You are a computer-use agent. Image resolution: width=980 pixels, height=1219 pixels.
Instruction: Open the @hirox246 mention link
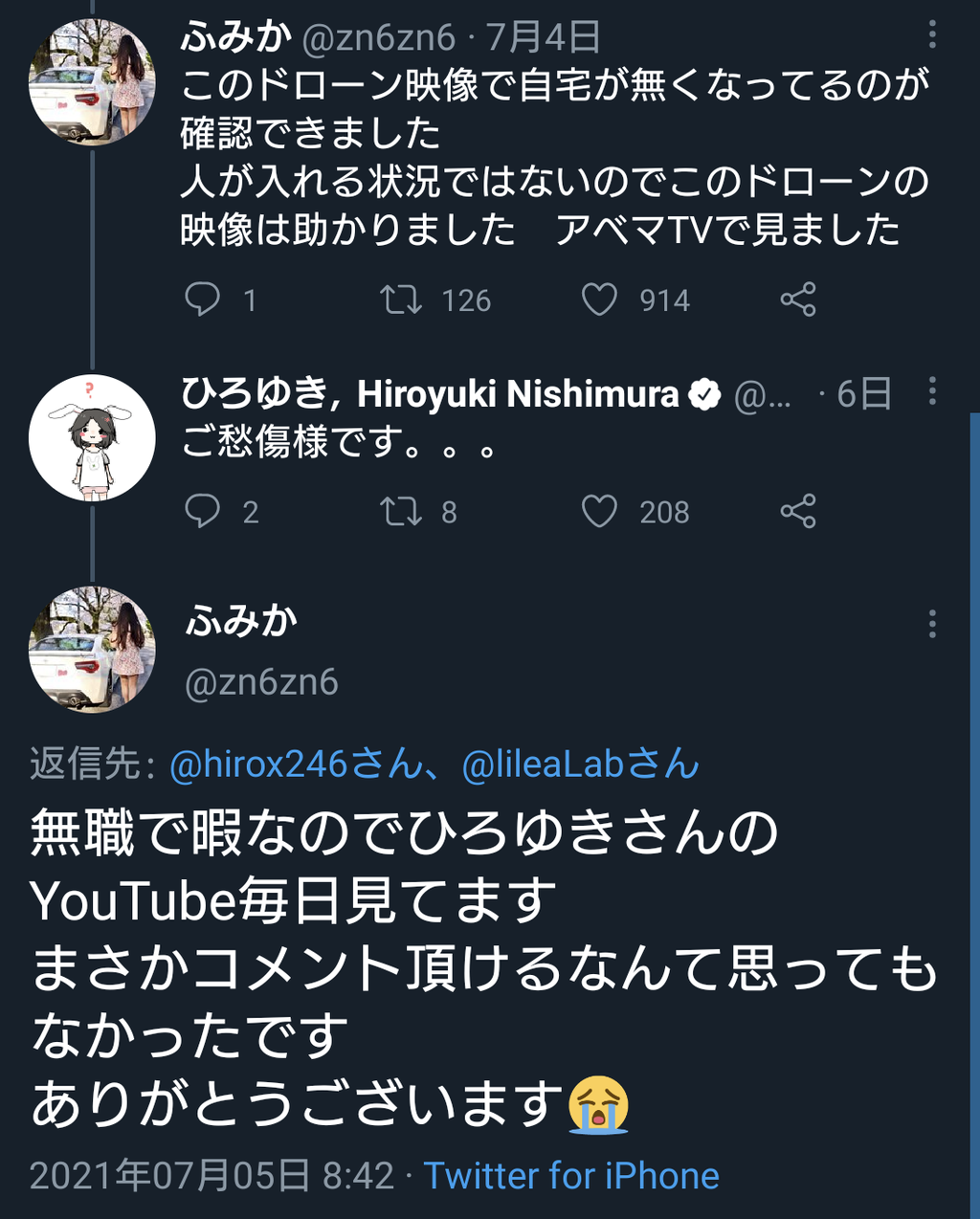296,765
